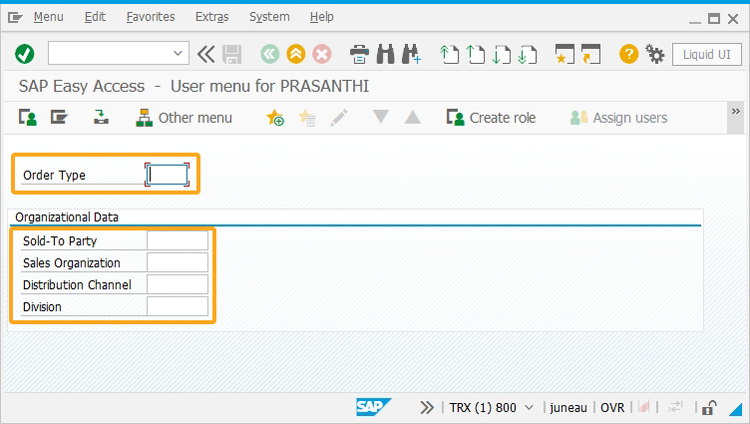Click the blue resize corner triangle icon
750x424 pixels.
tap(735, 409)
